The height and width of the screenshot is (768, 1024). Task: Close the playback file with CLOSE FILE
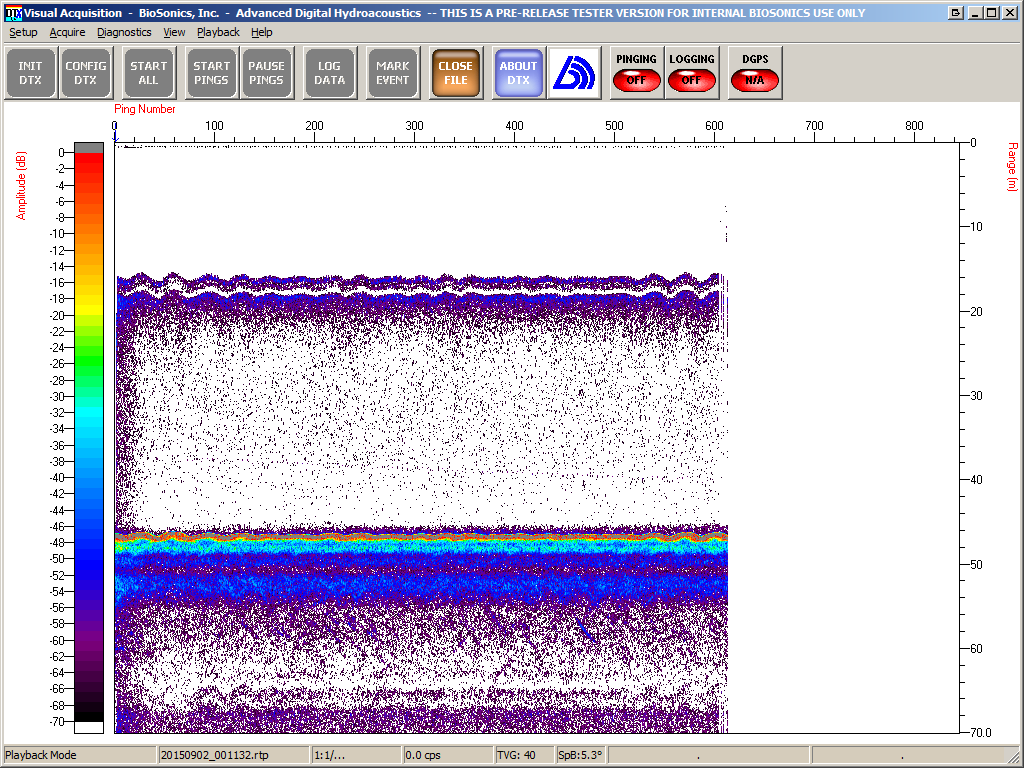coord(456,73)
